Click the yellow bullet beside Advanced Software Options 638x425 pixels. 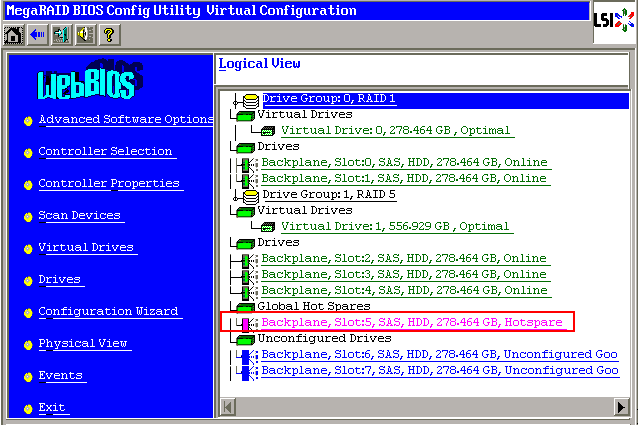(28, 121)
